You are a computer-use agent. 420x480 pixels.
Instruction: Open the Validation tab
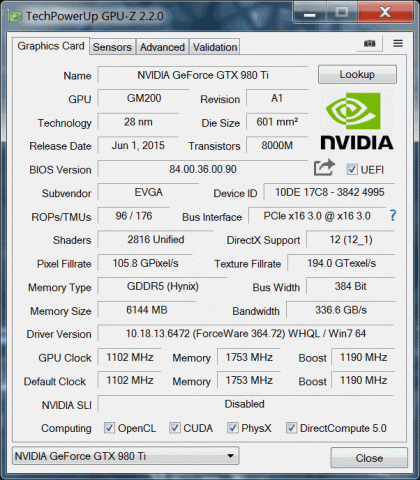[215, 47]
